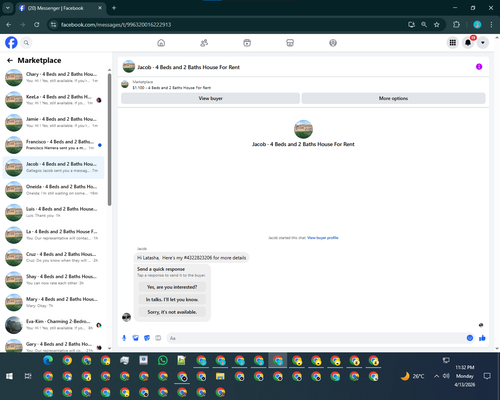Screen dimensions: 500x400
Task: Go back with the Marketplace arrow
Action: coord(10,60)
